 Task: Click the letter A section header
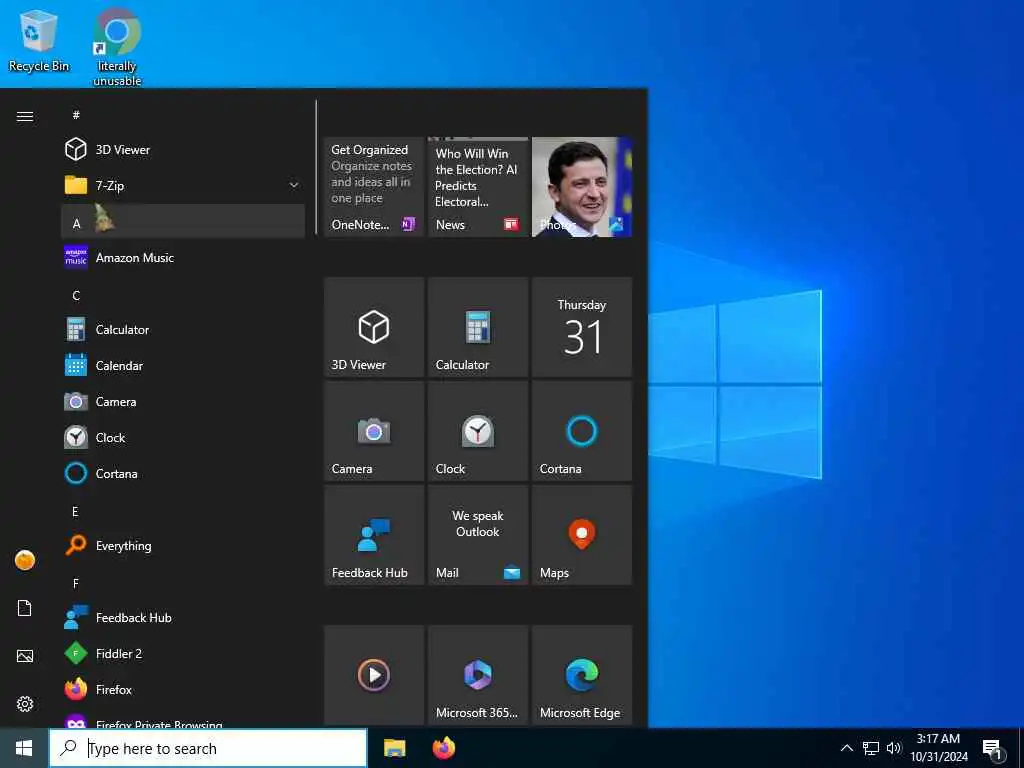[x=183, y=221]
